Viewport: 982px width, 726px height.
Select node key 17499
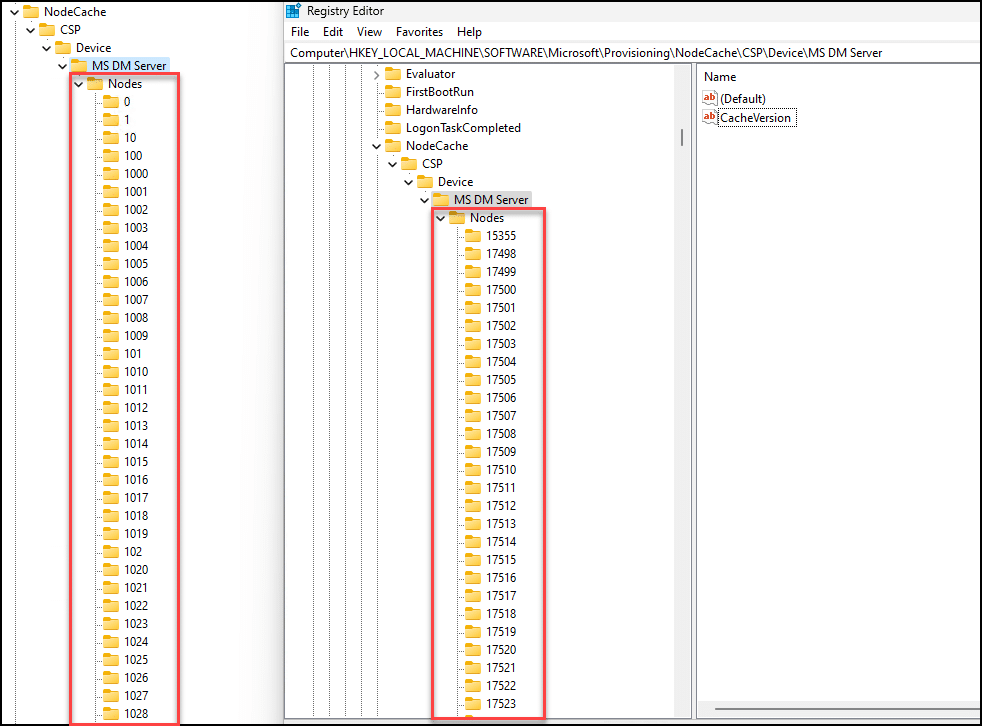[x=501, y=272]
